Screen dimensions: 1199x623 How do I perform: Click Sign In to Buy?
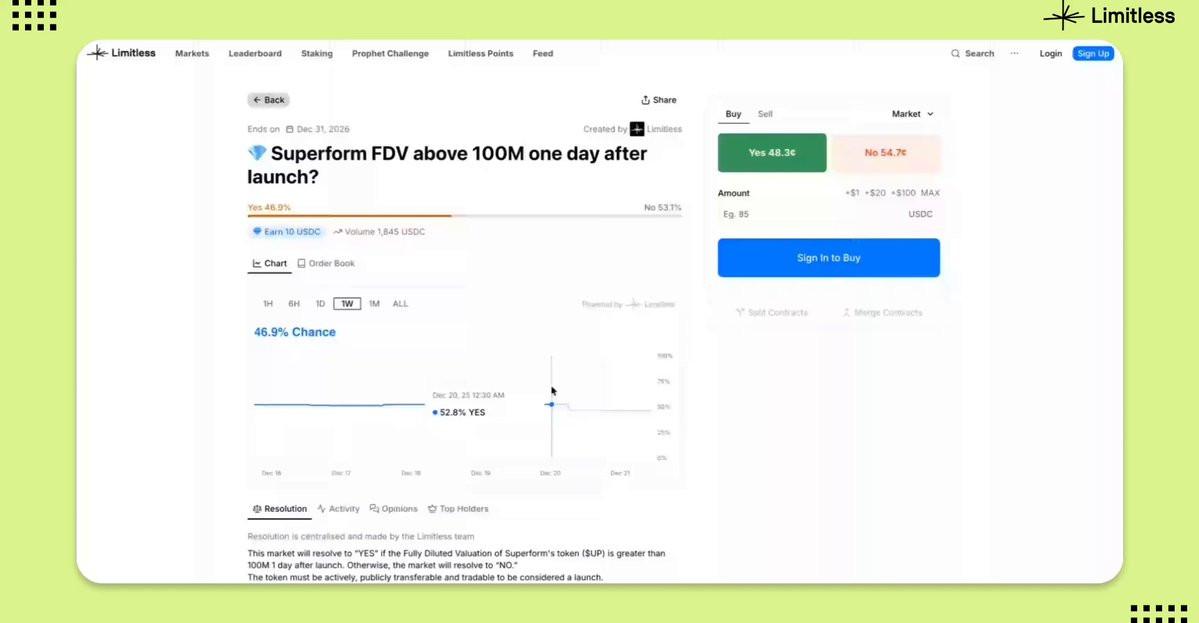[828, 258]
